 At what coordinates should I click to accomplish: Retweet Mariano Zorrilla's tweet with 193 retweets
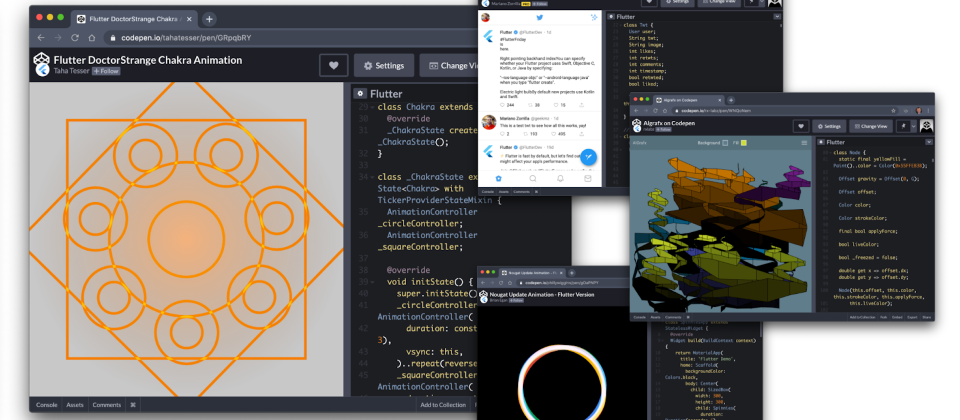[x=526, y=133]
